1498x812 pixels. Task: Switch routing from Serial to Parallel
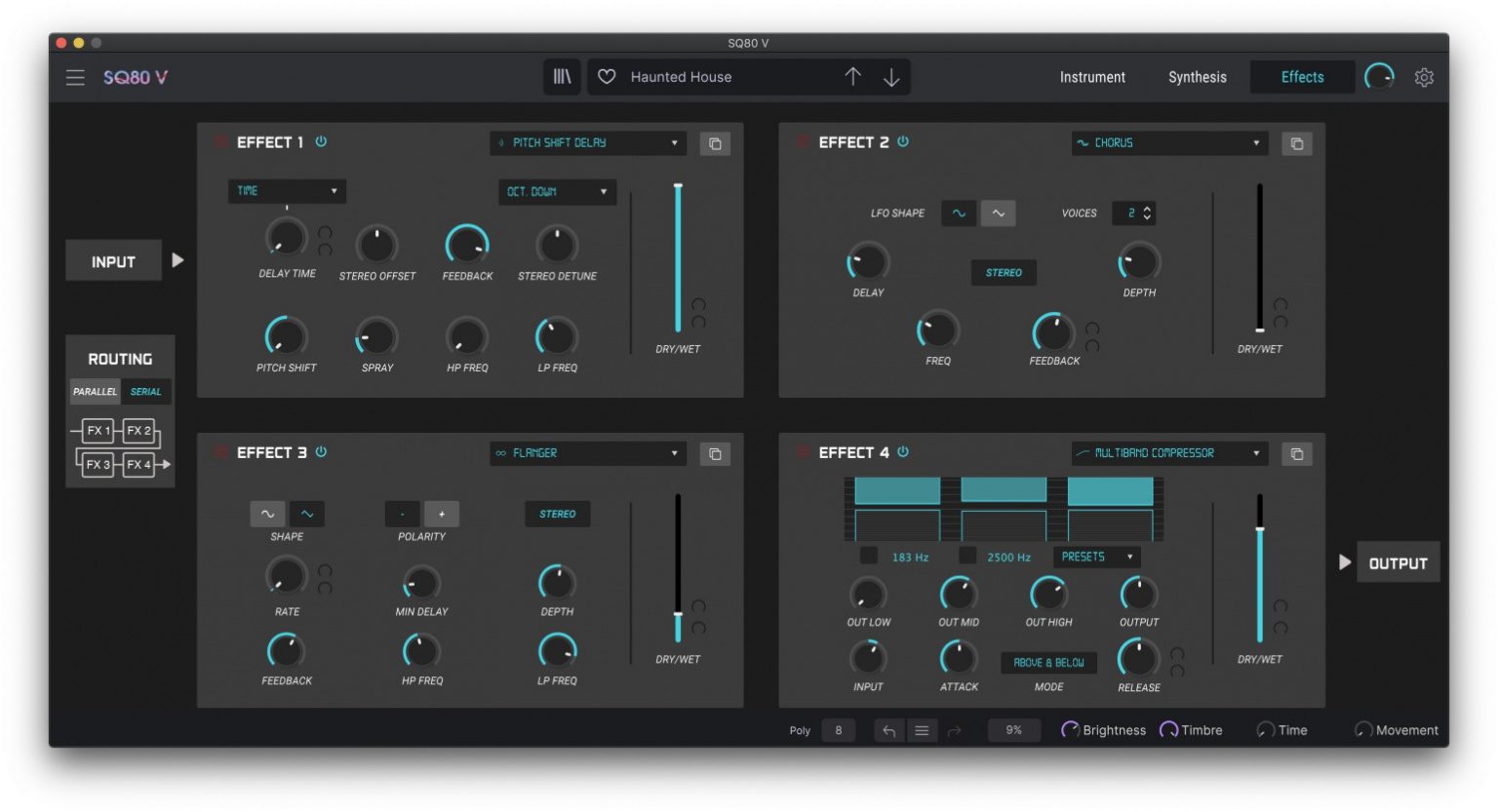point(95,391)
